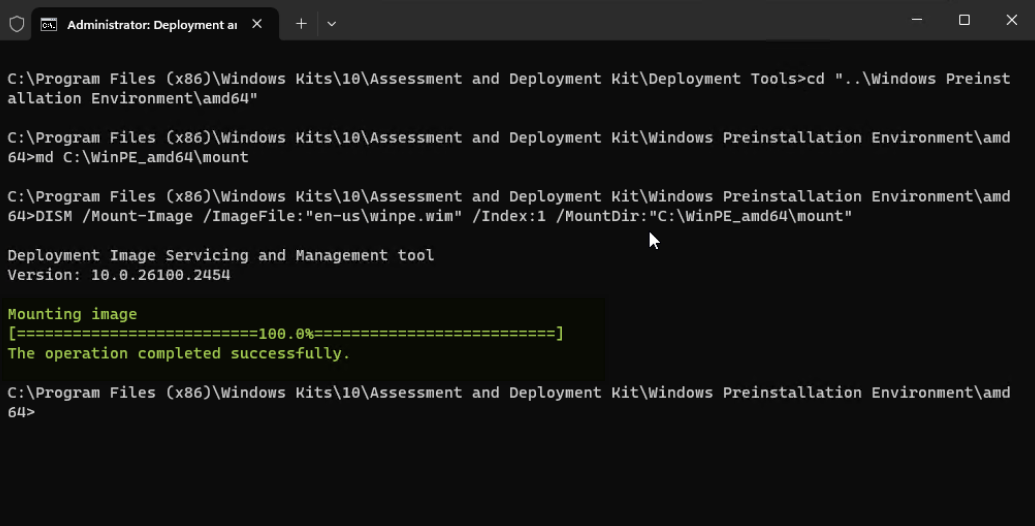Viewport: 1035px width, 526px height.
Task: Maximize the terminal window
Action: point(964,20)
